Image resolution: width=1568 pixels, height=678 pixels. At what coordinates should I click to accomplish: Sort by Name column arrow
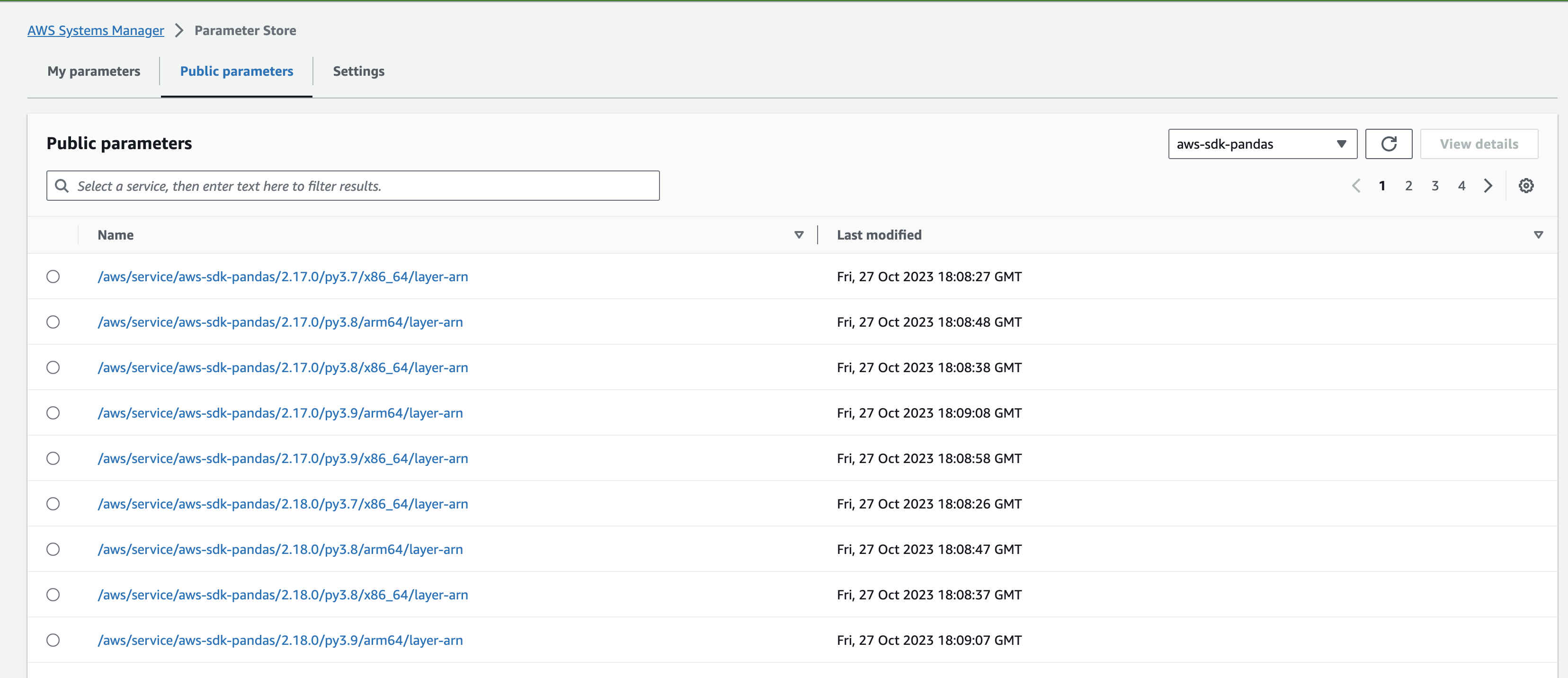[x=799, y=235]
